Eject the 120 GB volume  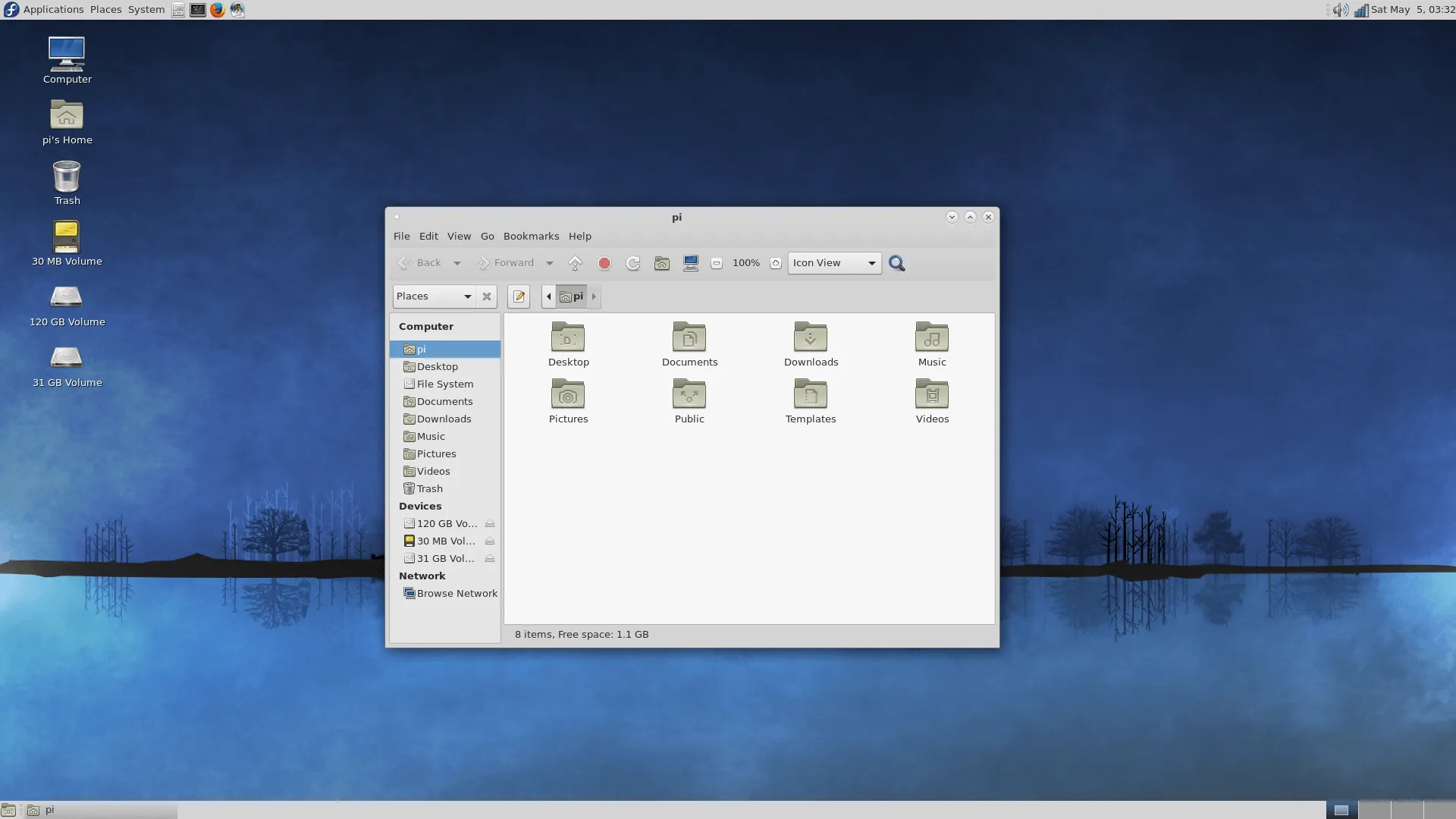click(490, 524)
